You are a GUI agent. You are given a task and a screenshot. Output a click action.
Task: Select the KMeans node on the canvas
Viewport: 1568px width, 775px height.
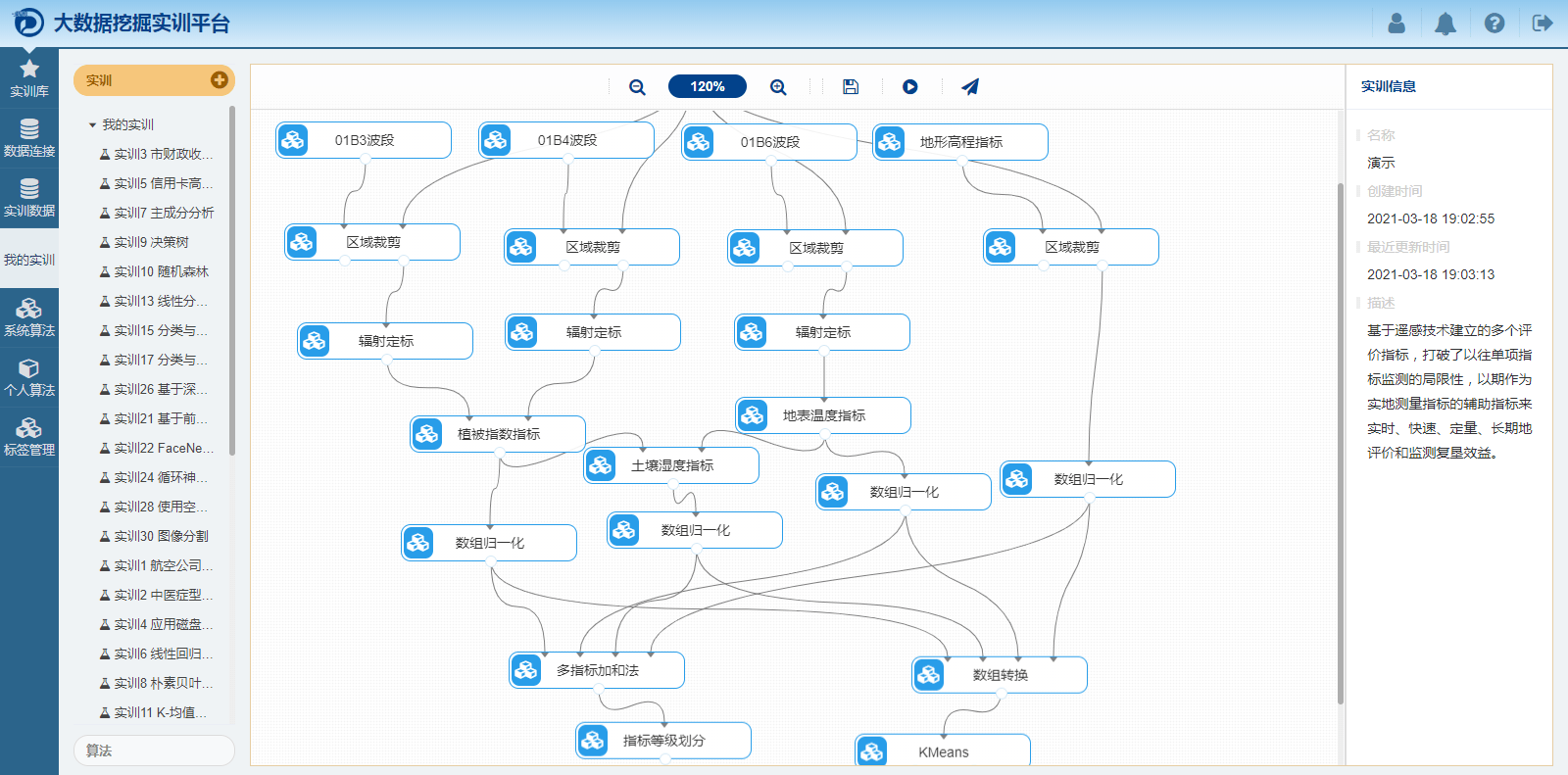pyautogui.click(x=943, y=751)
